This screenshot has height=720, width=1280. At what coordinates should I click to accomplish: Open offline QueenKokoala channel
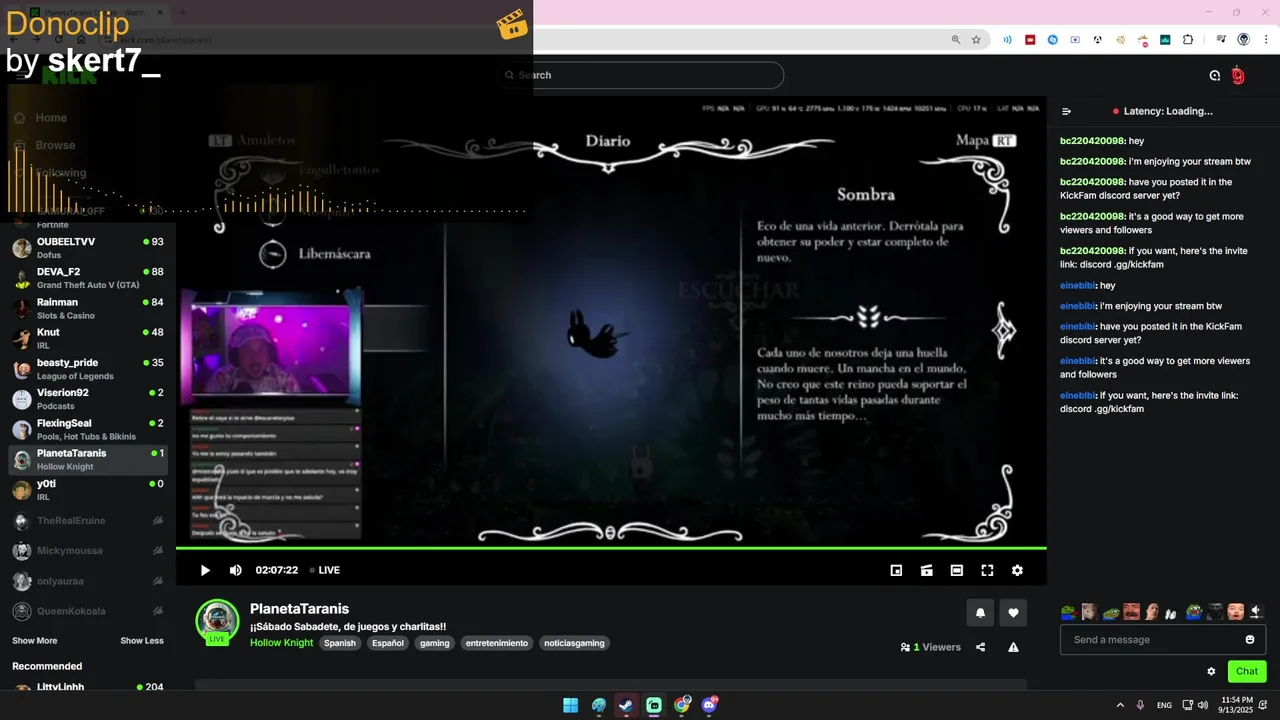[88, 611]
